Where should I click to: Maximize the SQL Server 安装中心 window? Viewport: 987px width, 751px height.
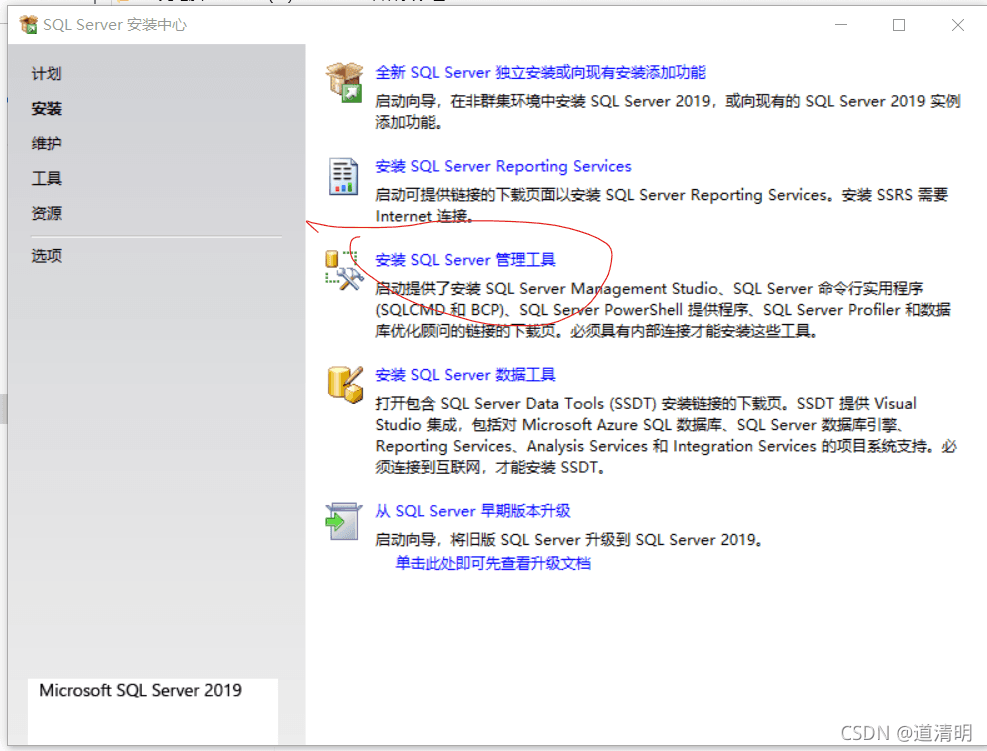point(899,25)
